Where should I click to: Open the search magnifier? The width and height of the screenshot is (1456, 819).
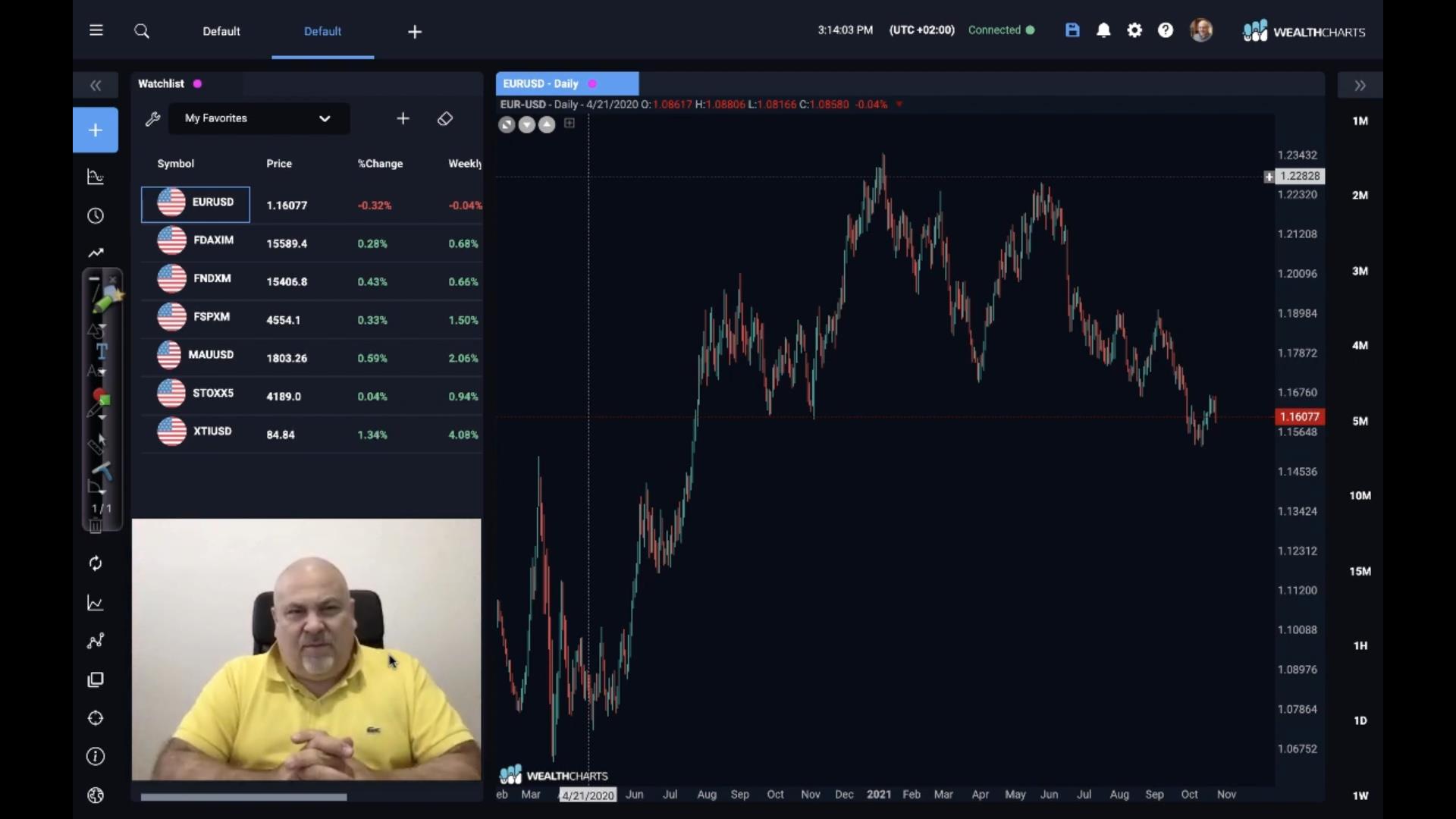pyautogui.click(x=142, y=31)
